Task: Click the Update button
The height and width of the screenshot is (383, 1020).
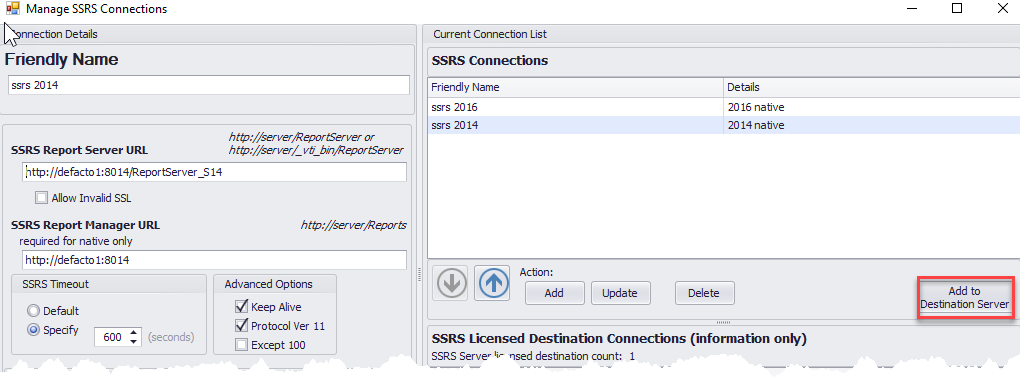Action: click(620, 293)
